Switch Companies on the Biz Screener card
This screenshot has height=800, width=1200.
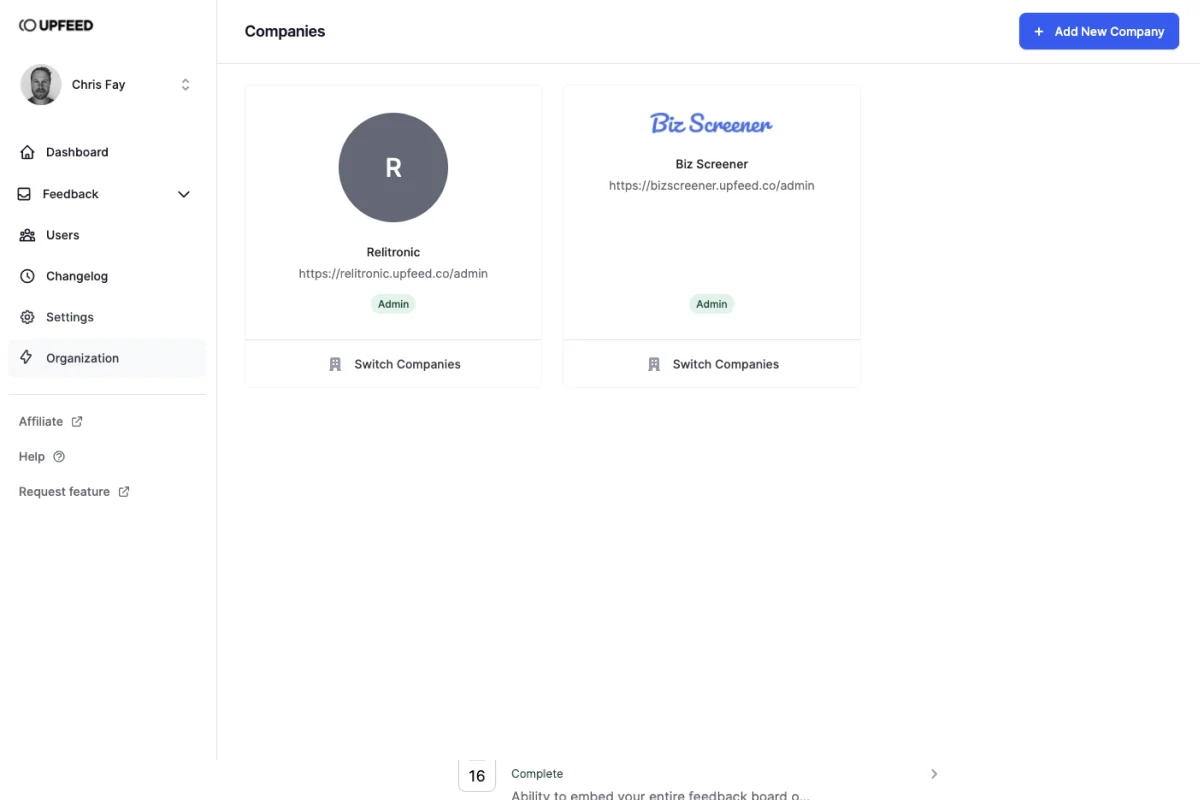click(712, 364)
